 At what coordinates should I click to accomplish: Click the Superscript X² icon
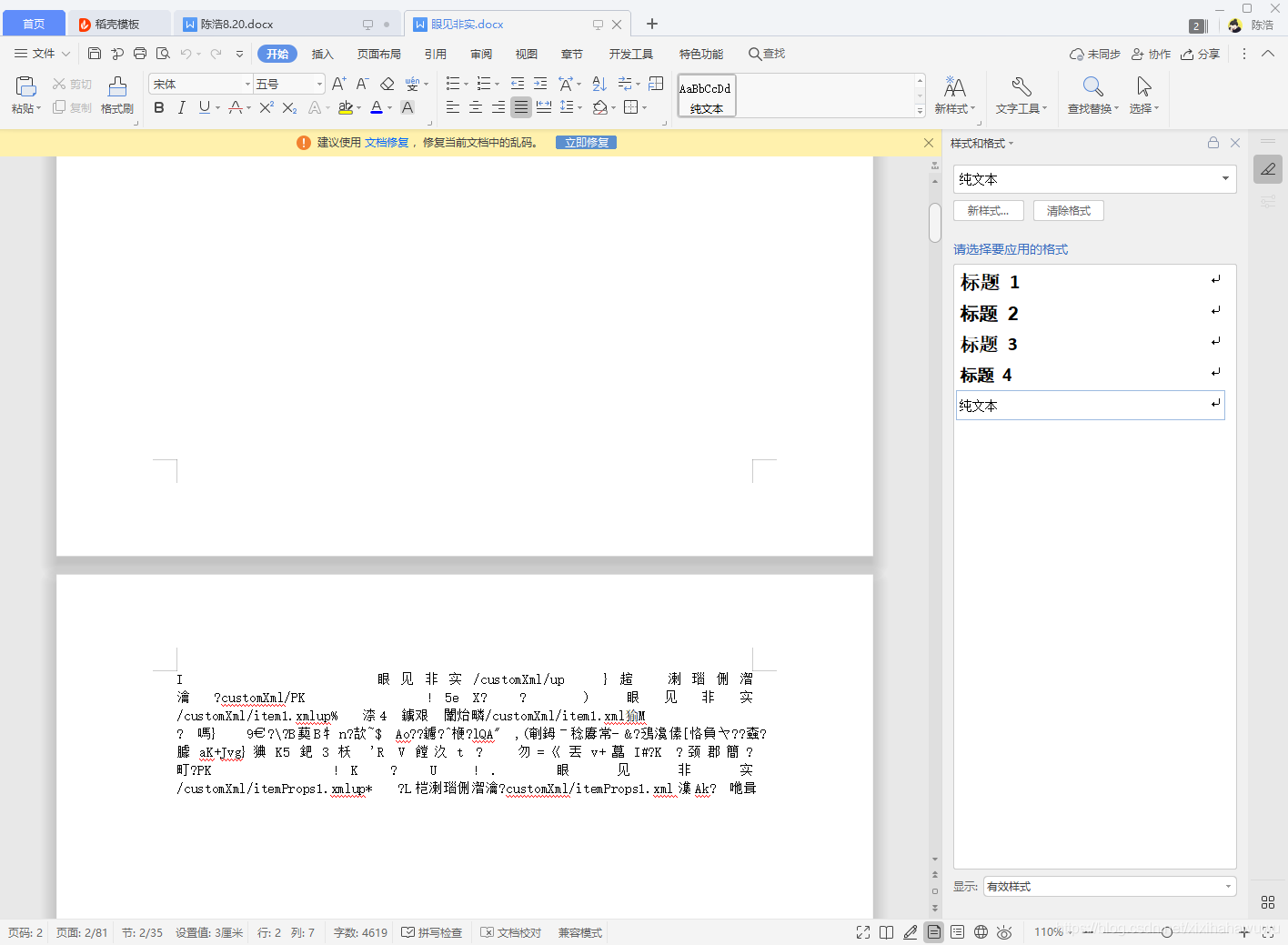(267, 107)
